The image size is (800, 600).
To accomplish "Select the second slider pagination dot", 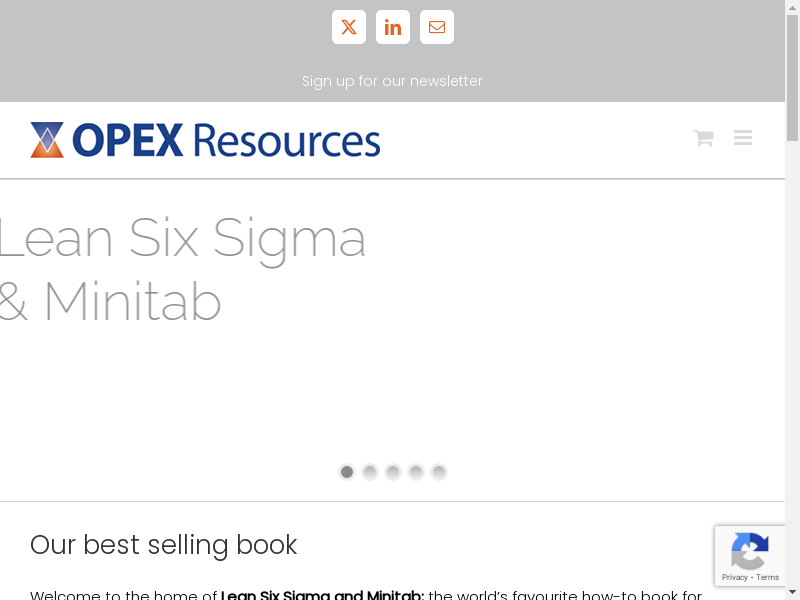I will [x=370, y=472].
